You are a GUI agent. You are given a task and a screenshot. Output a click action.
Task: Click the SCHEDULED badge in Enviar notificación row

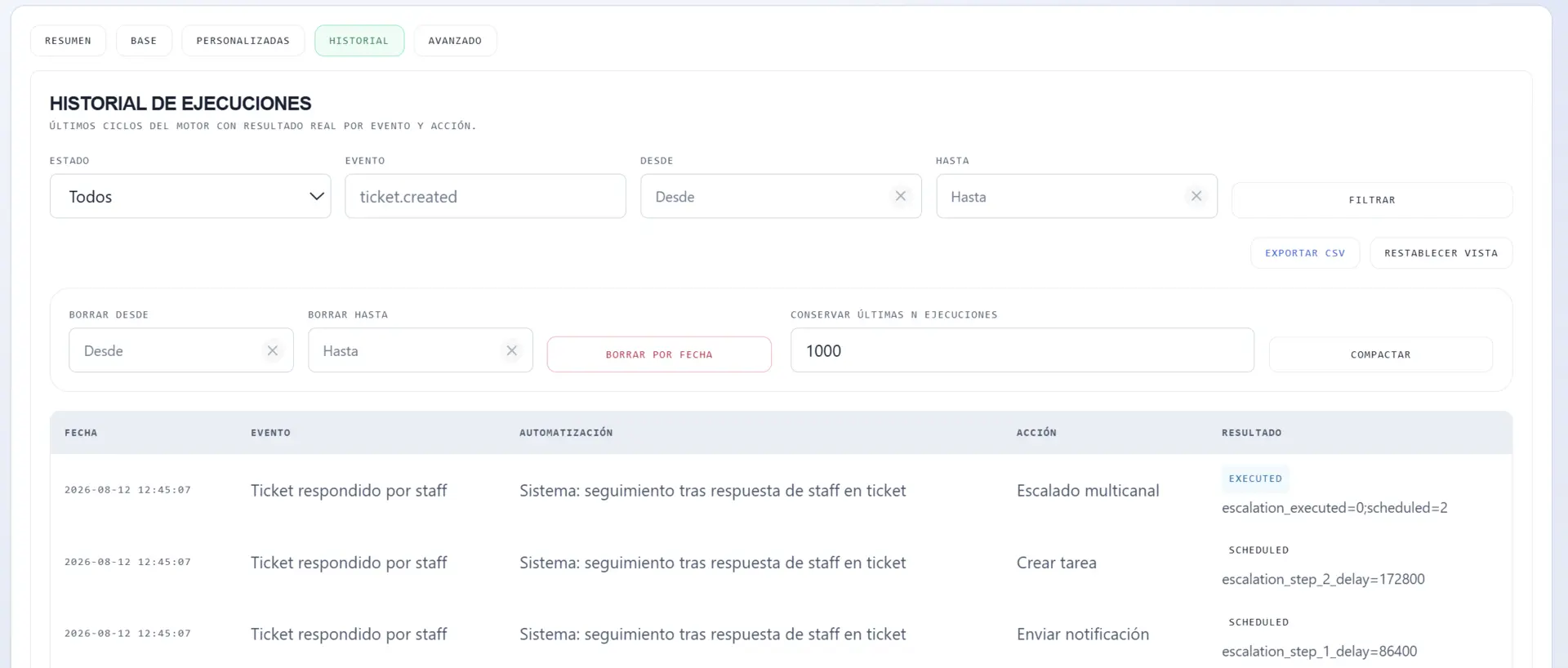[x=1258, y=622]
